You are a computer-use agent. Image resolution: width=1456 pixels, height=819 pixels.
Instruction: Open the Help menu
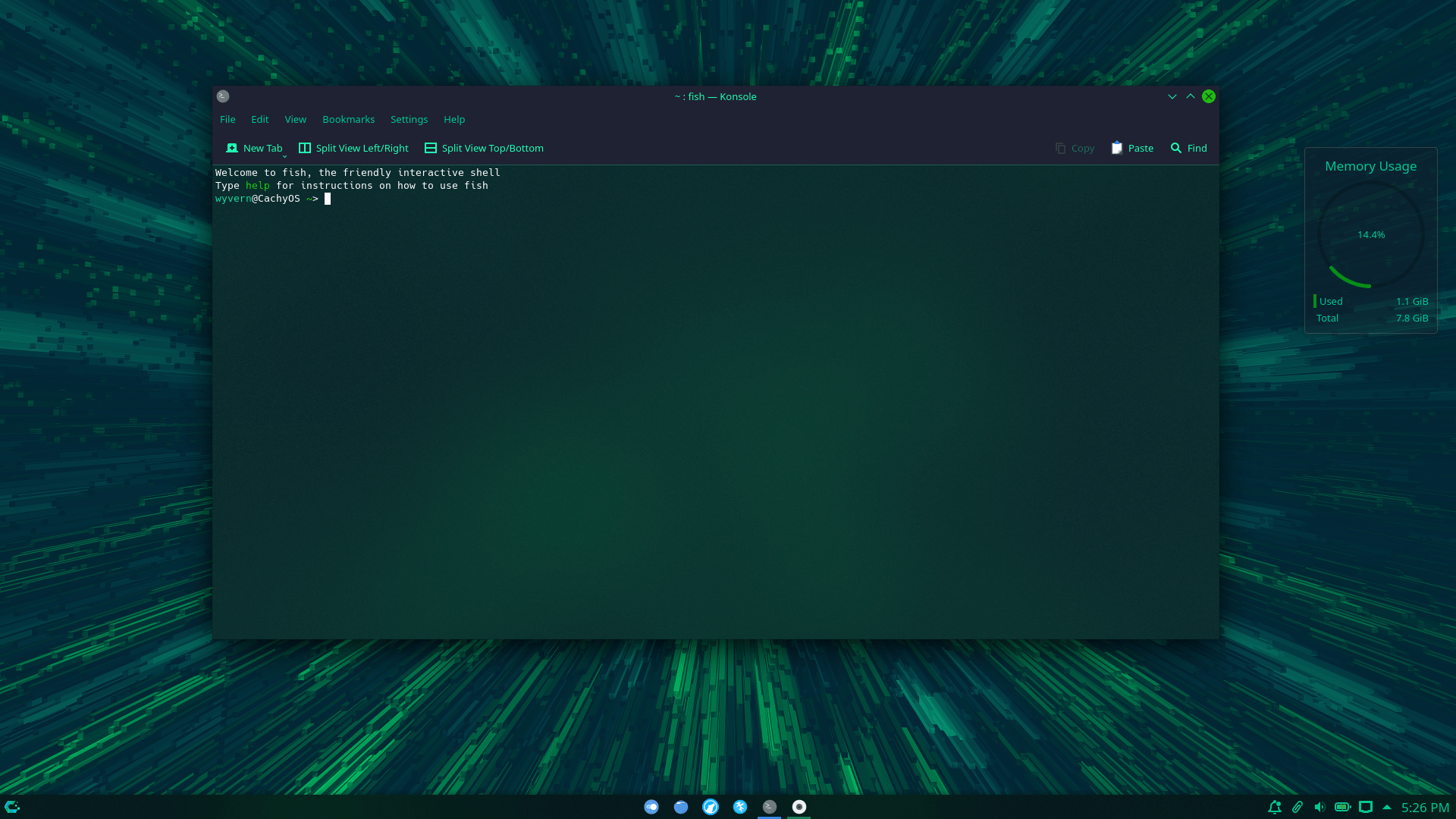tap(454, 119)
